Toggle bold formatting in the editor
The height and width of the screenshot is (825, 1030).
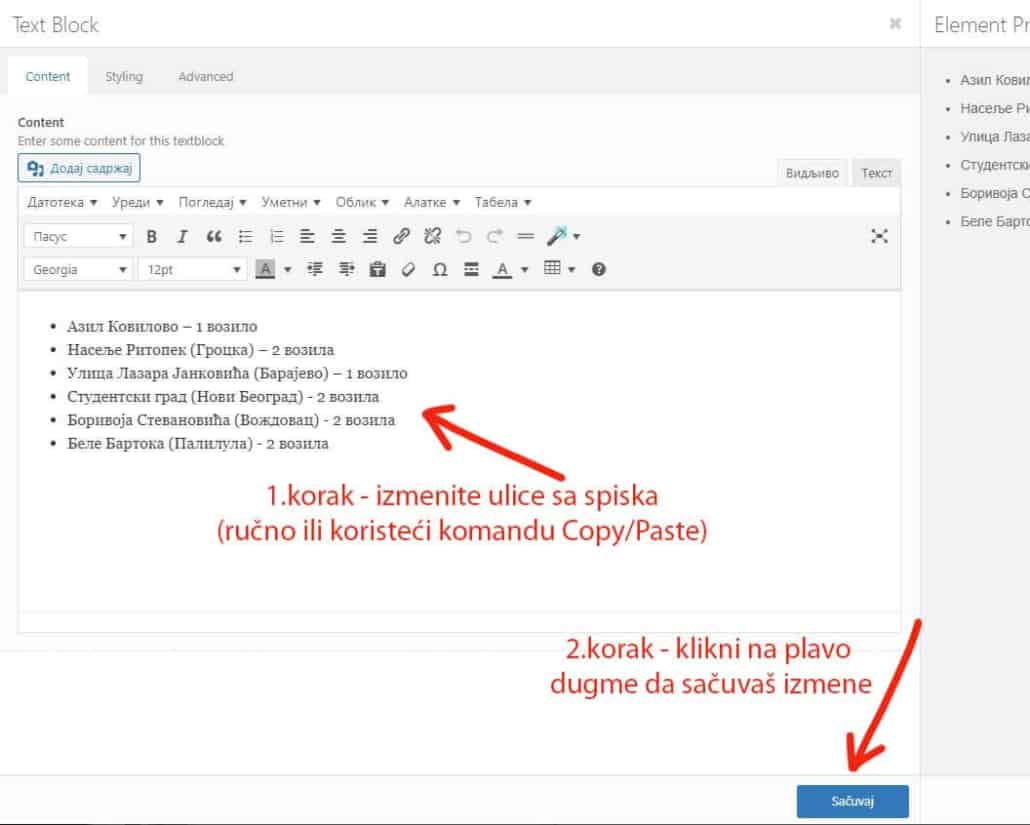[152, 237]
